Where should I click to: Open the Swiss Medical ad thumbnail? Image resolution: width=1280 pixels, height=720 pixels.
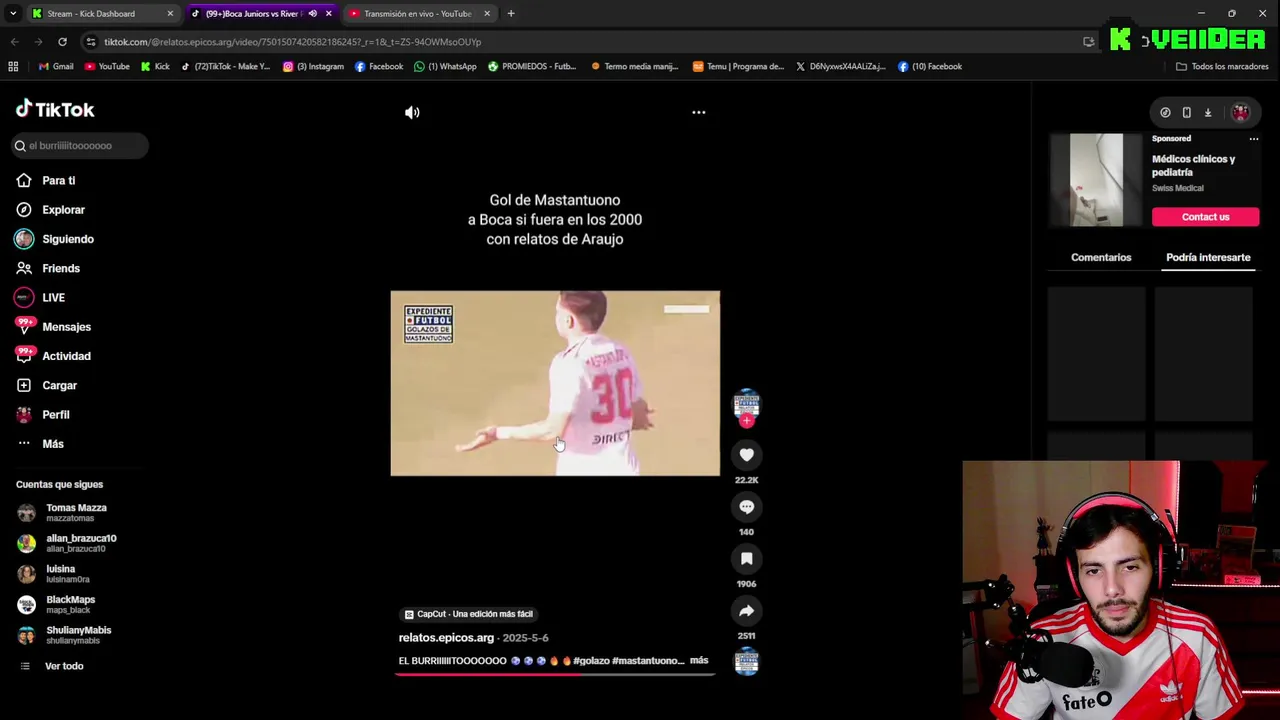1097,180
